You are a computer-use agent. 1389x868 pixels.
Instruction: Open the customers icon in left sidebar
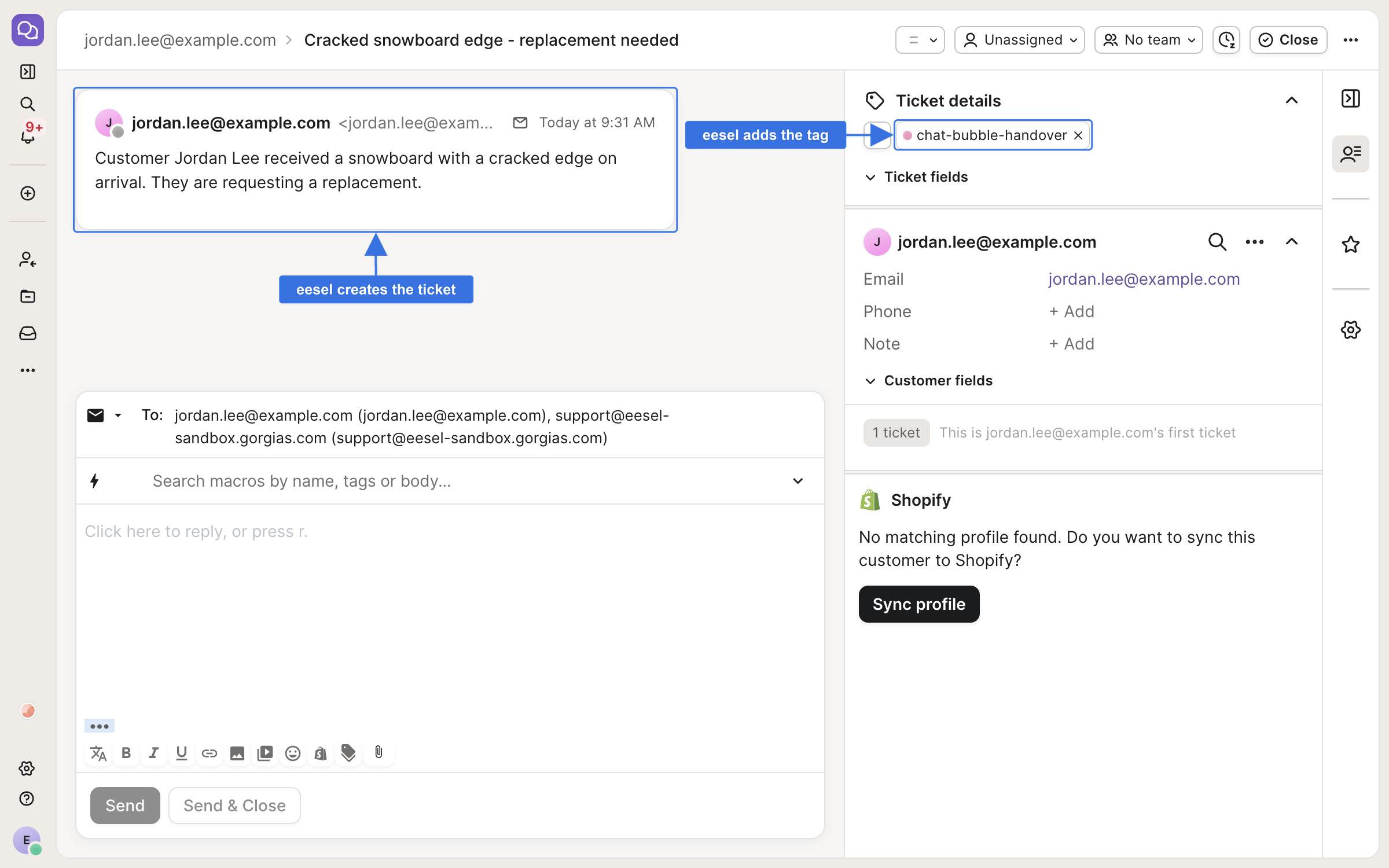(x=28, y=259)
